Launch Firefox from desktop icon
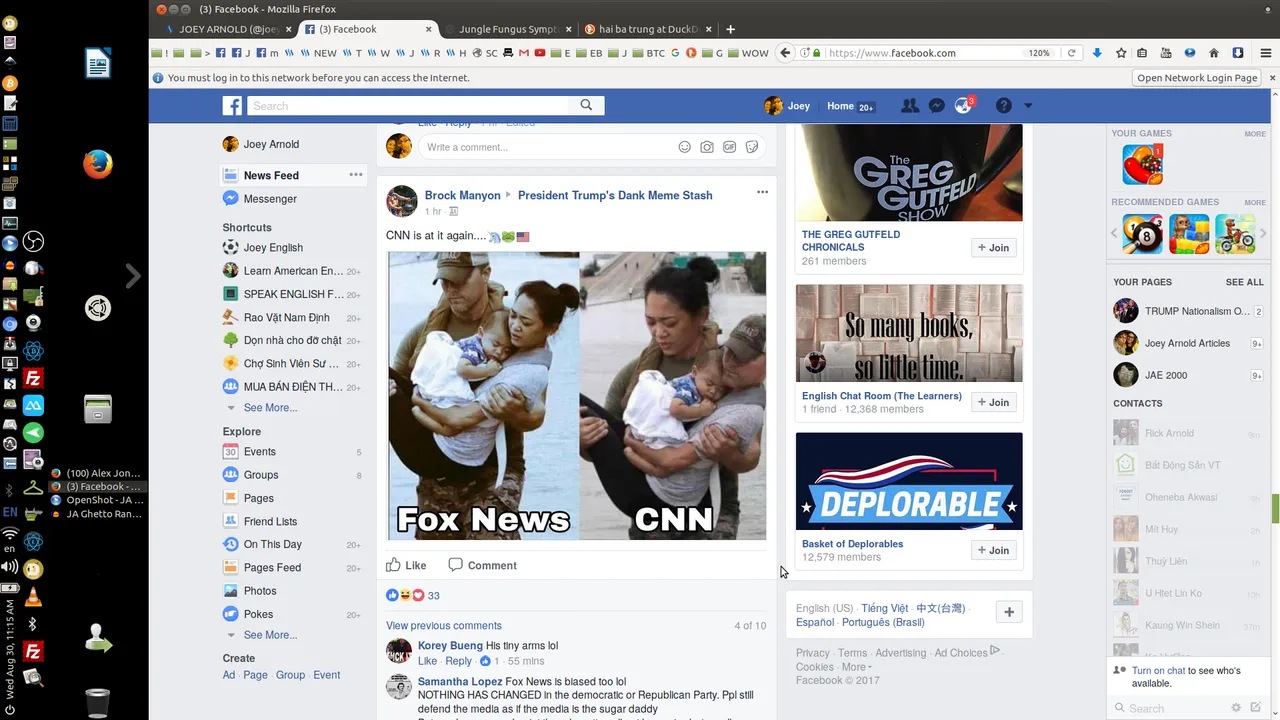 click(97, 164)
